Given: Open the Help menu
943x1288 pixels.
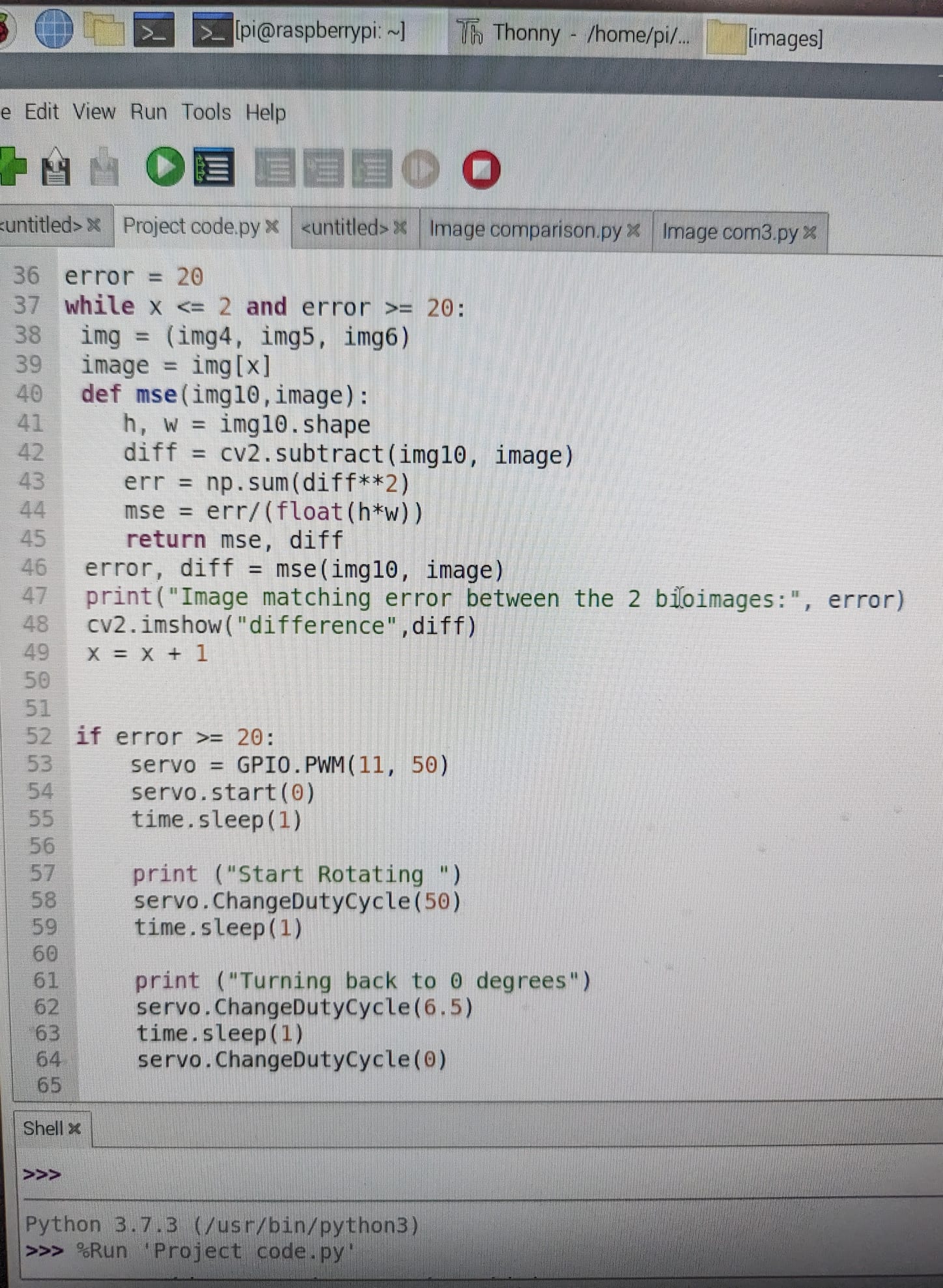Looking at the screenshot, I should click(265, 113).
